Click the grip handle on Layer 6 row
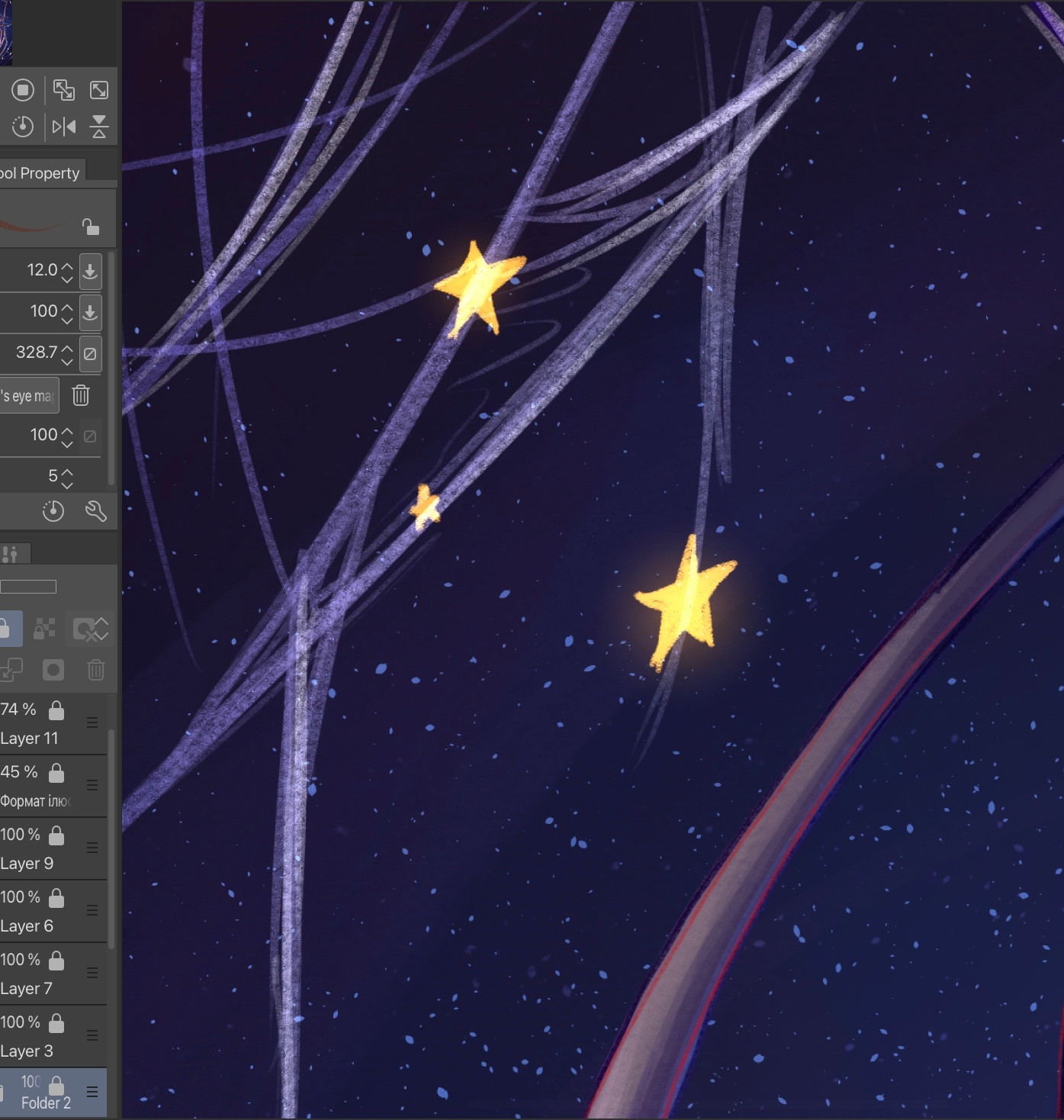The height and width of the screenshot is (1120, 1064). coord(92,910)
